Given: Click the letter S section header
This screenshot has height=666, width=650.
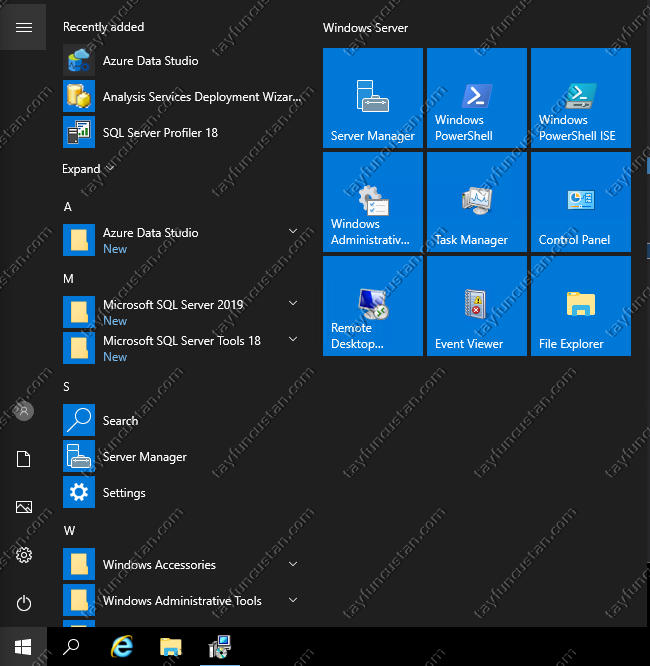Looking at the screenshot, I should (x=67, y=387).
